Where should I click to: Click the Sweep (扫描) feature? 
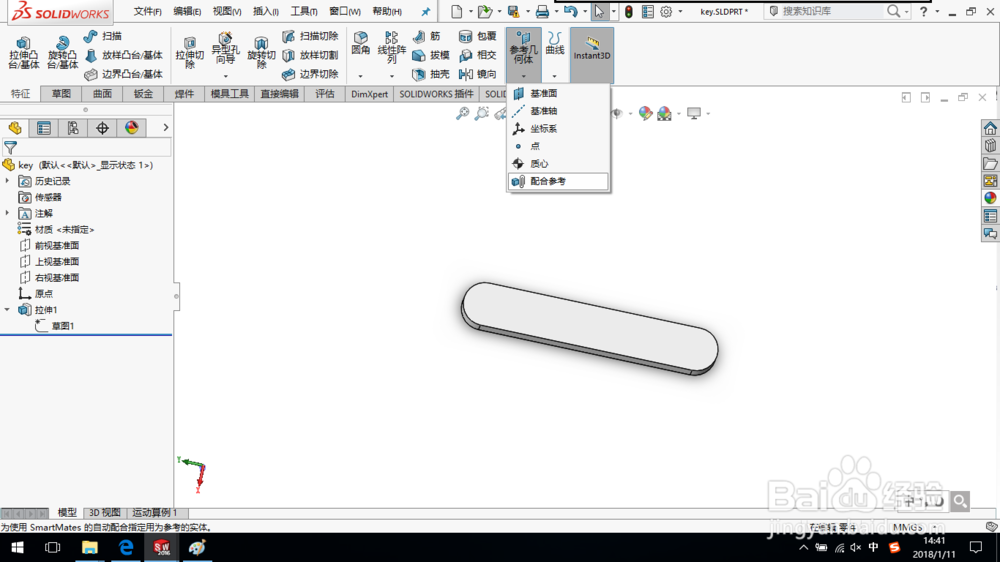click(103, 36)
